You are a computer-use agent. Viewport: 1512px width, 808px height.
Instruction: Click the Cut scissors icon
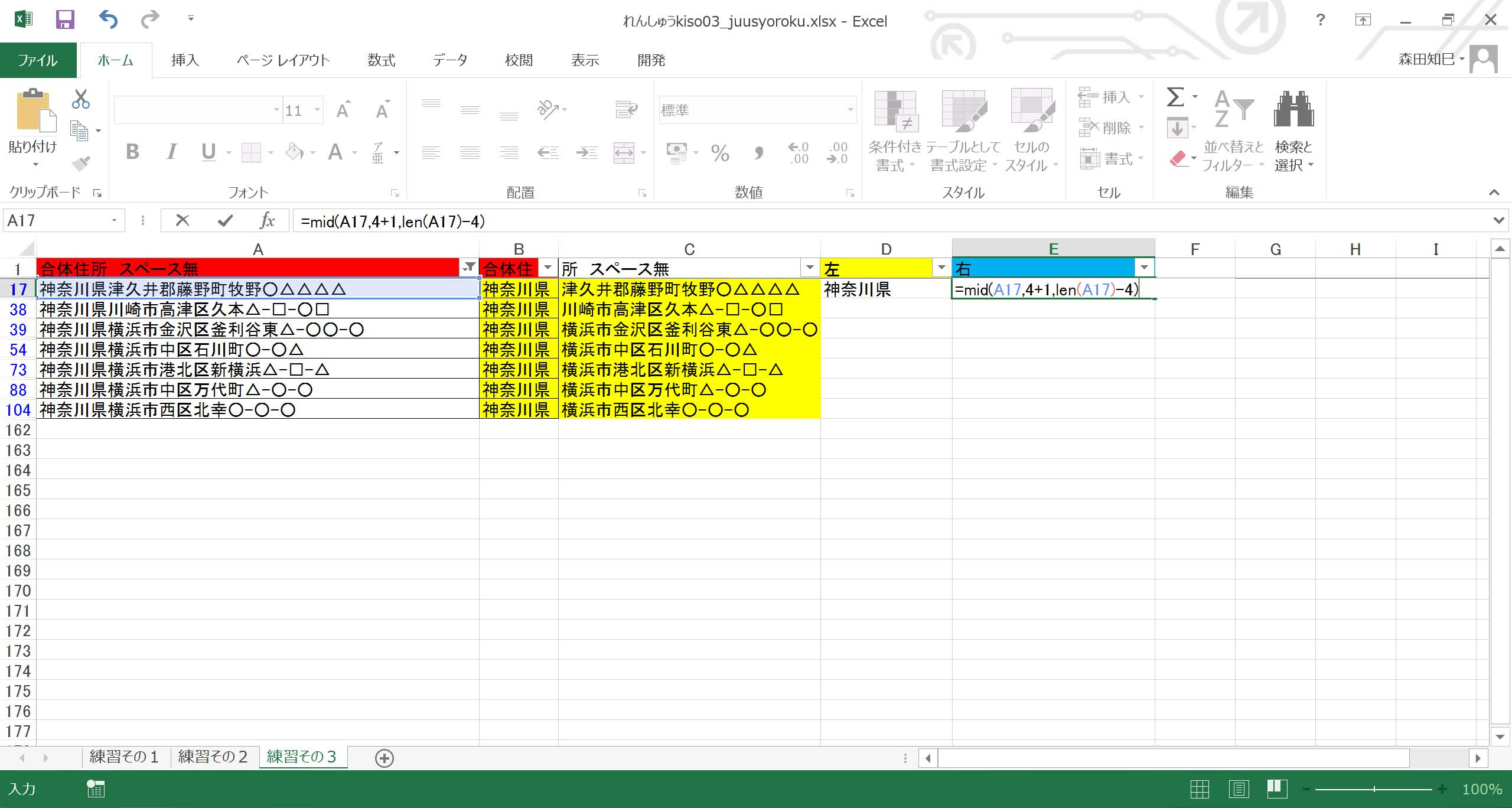coord(80,99)
